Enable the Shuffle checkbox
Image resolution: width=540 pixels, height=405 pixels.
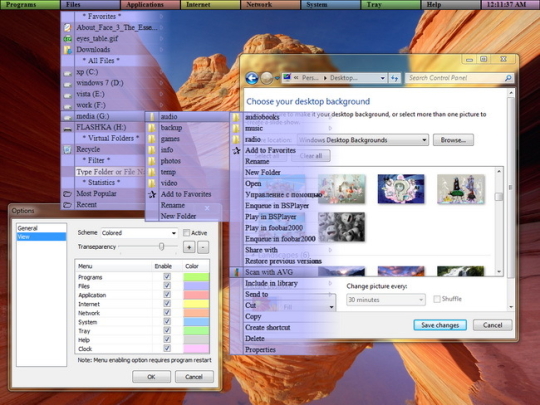[437, 299]
